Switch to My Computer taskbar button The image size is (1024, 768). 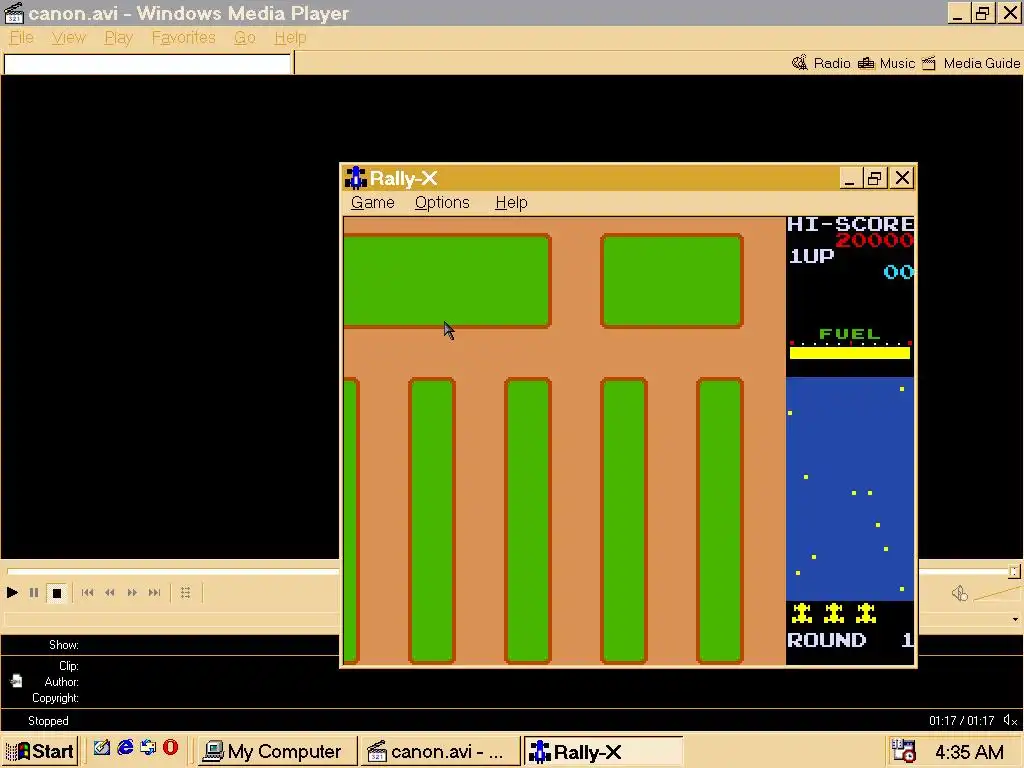tap(277, 752)
